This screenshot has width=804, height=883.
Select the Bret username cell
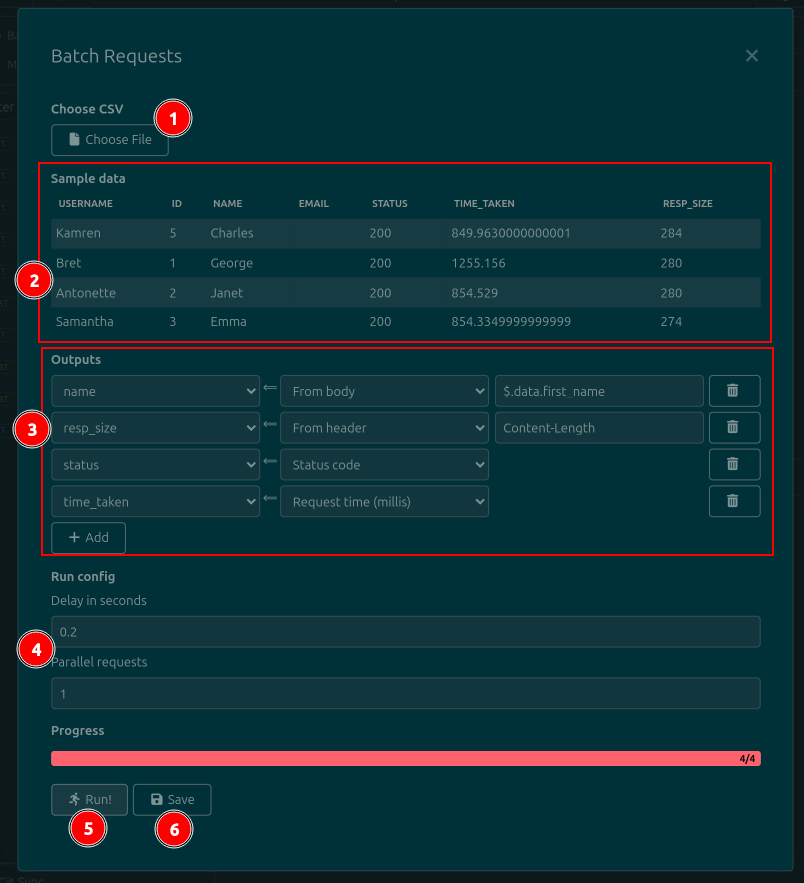pyautogui.click(x=69, y=263)
